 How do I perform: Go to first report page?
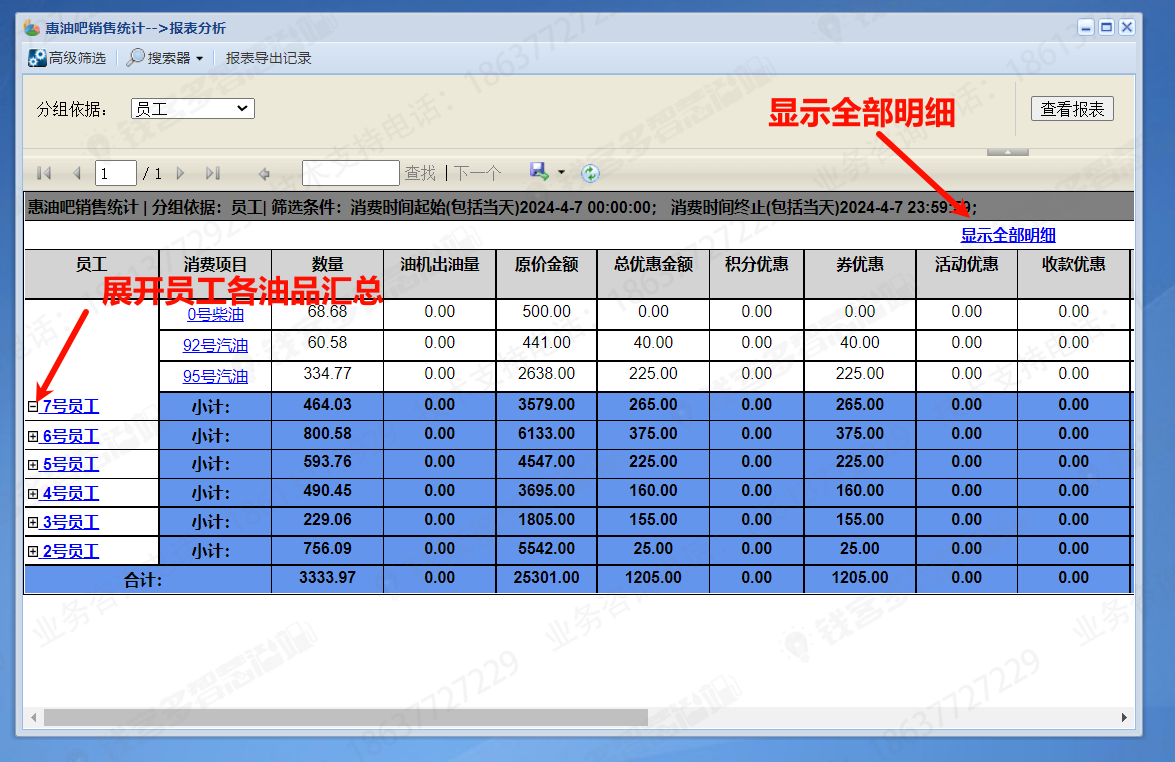coord(44,174)
